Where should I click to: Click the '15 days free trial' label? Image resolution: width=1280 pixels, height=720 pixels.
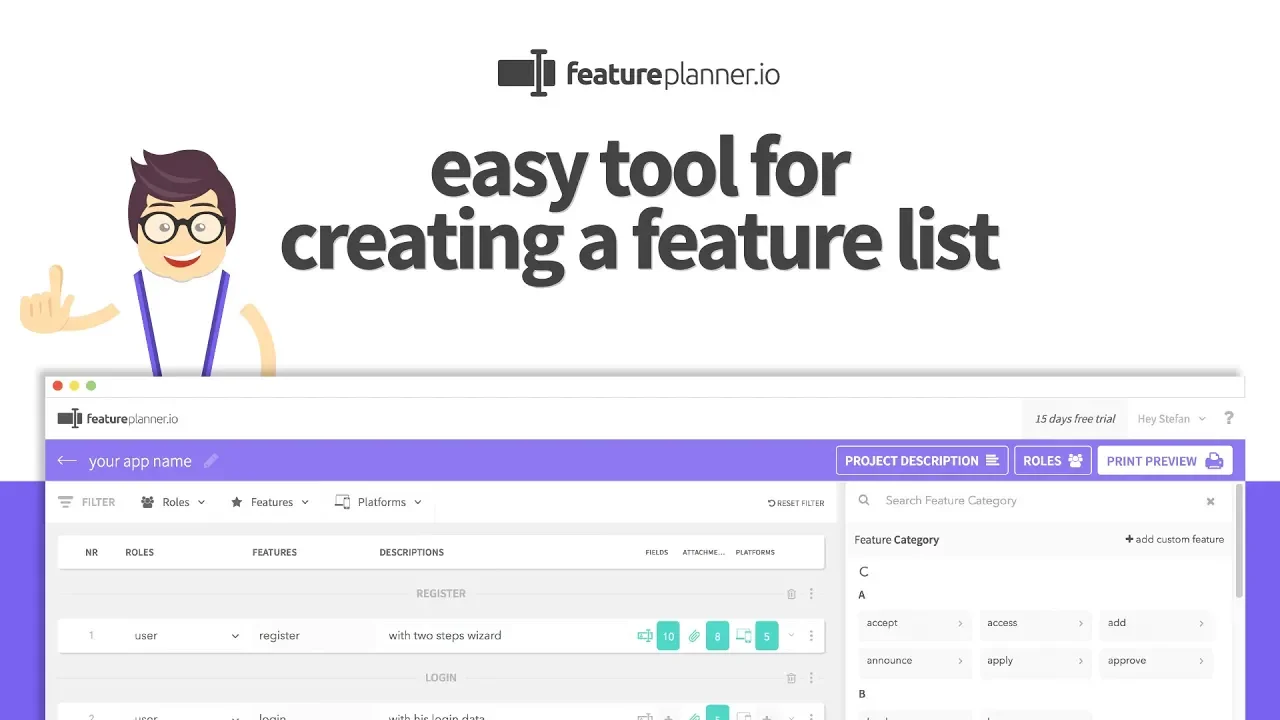(1075, 419)
